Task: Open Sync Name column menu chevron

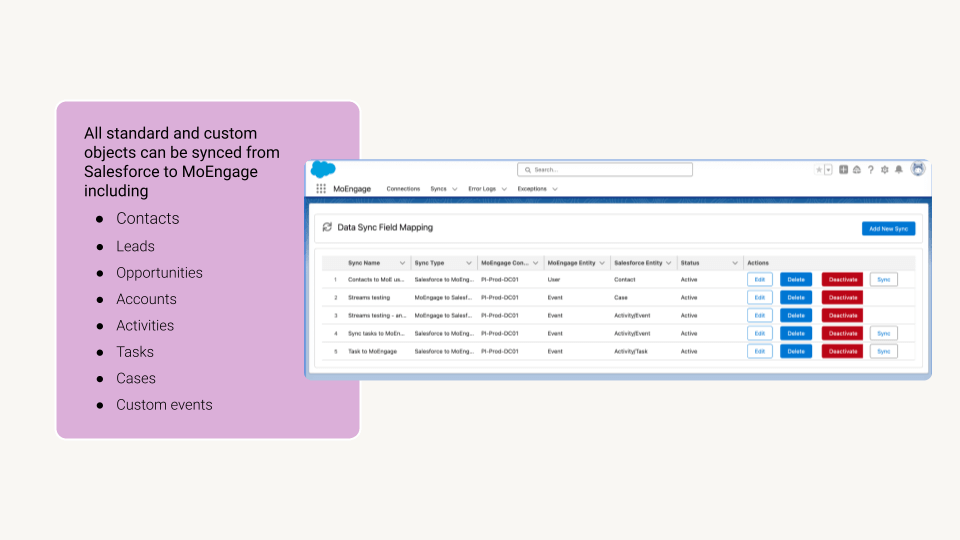Action: coord(402,263)
